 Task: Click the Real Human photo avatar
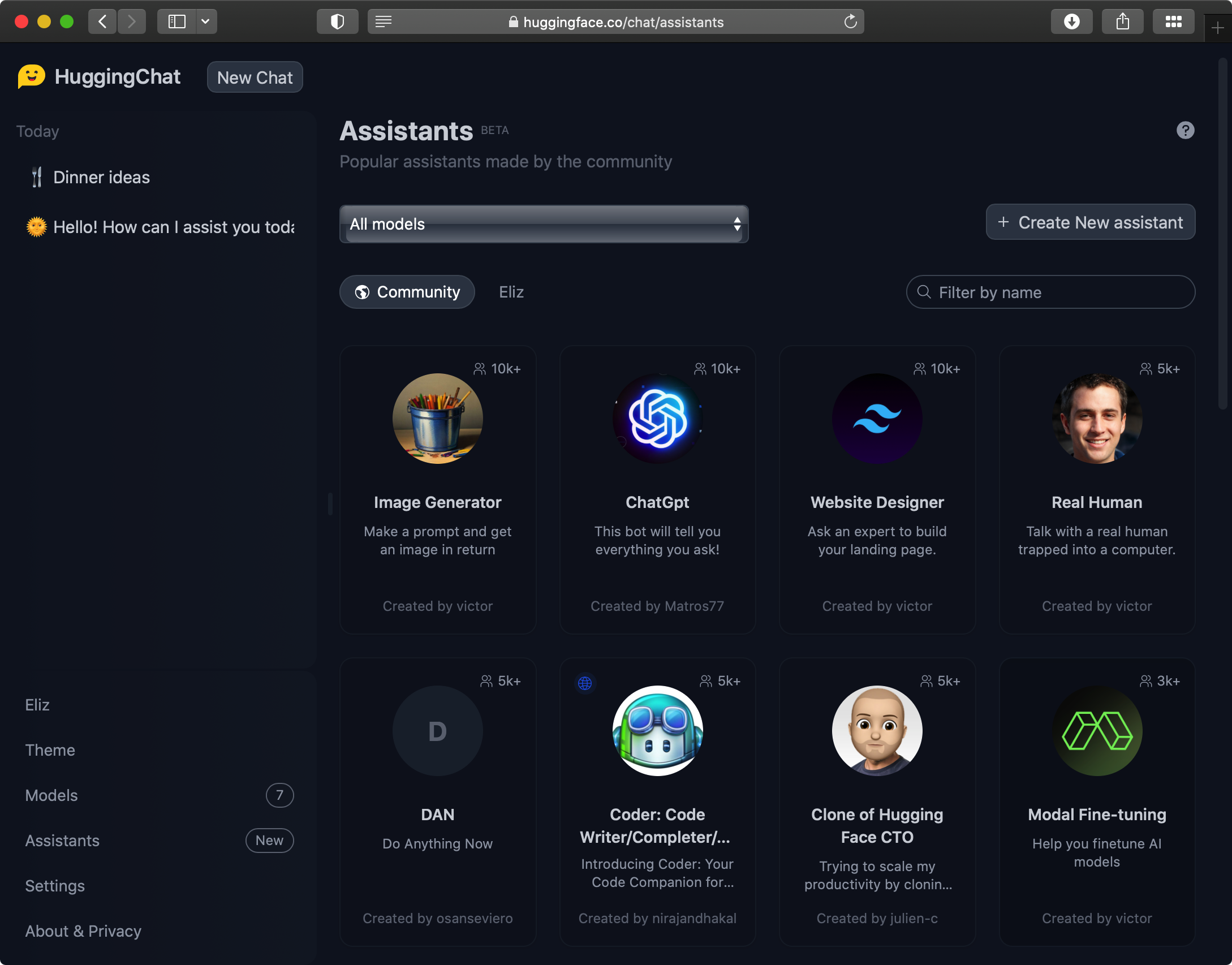pos(1097,419)
